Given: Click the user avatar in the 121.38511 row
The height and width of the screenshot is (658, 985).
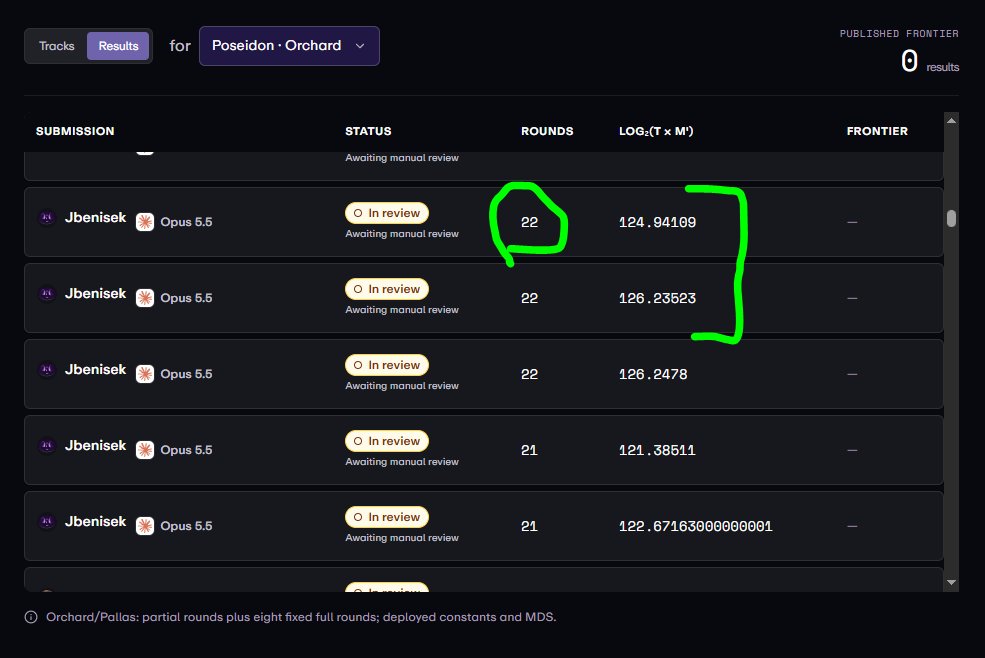Looking at the screenshot, I should (47, 446).
